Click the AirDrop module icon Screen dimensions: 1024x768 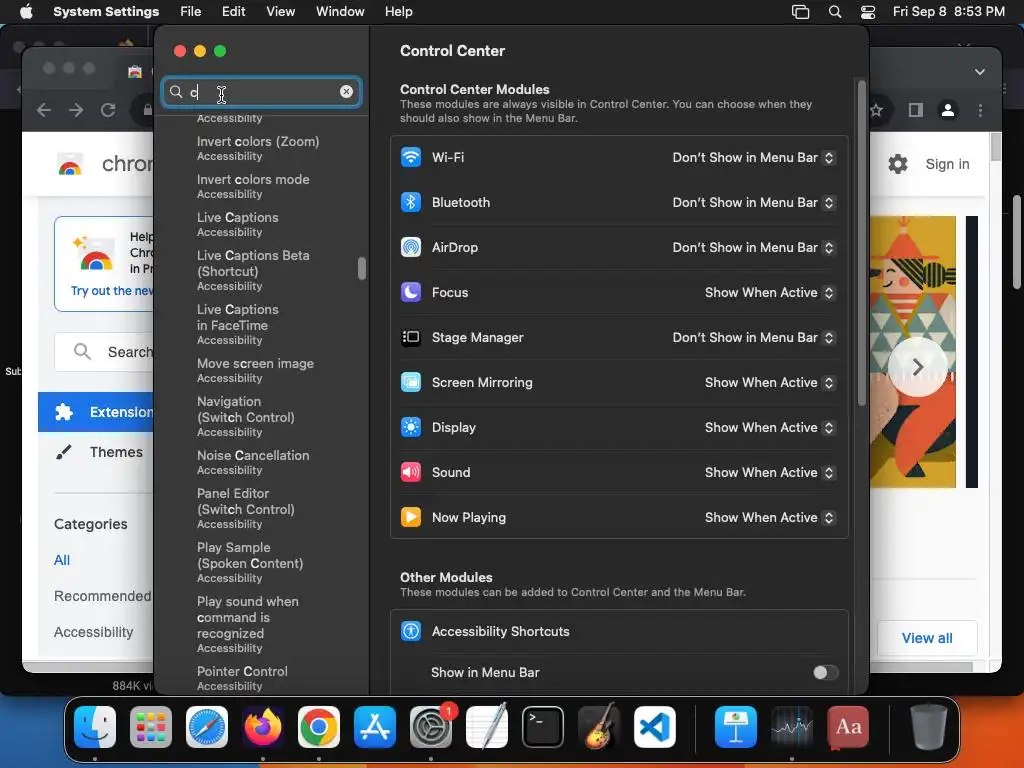[x=411, y=248]
